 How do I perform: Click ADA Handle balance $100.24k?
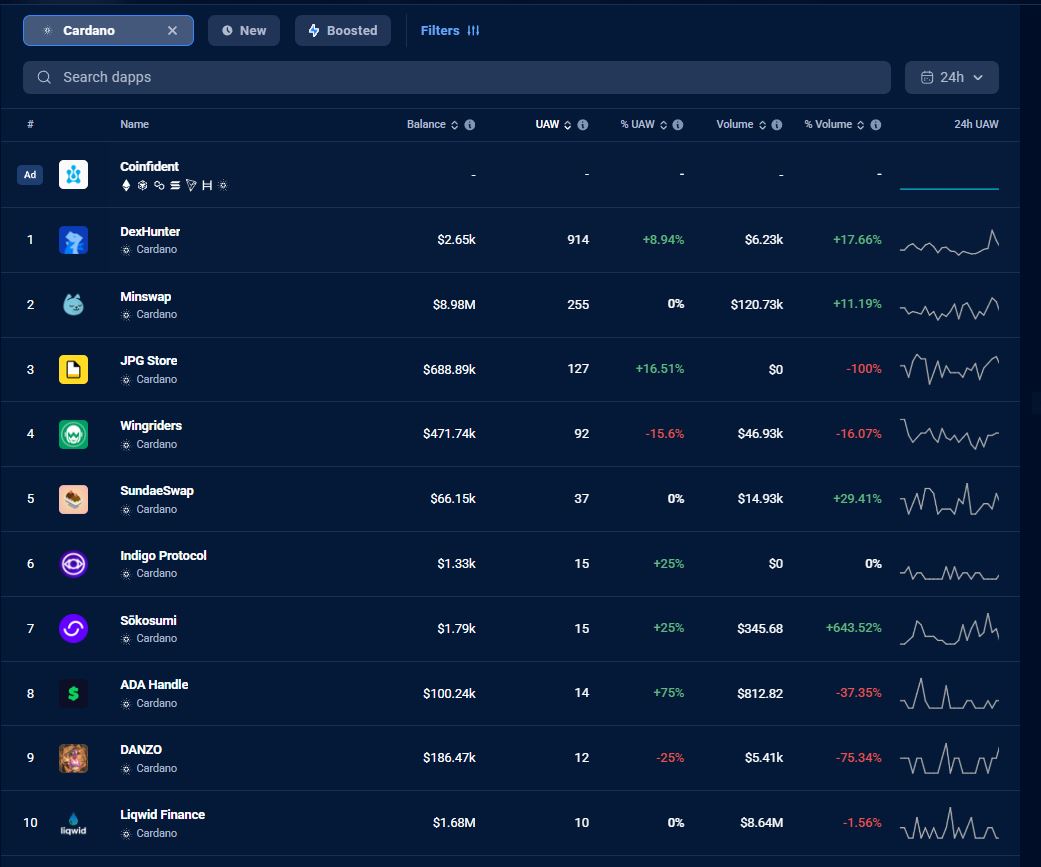(x=449, y=694)
